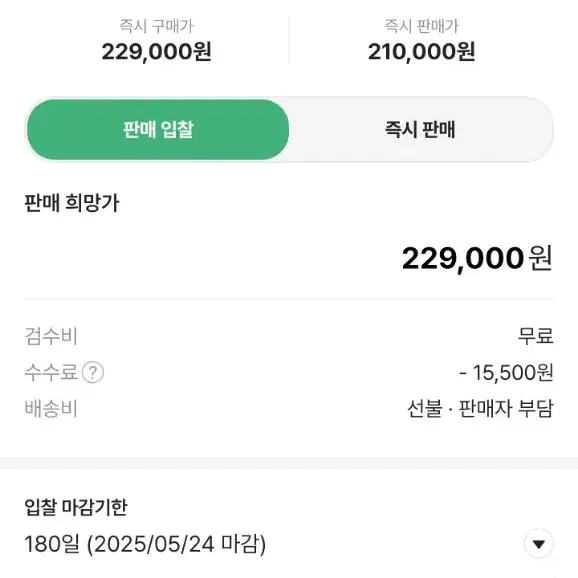The image size is (578, 578).
Task: Tap the 검수비 label
Action: [x=51, y=336]
